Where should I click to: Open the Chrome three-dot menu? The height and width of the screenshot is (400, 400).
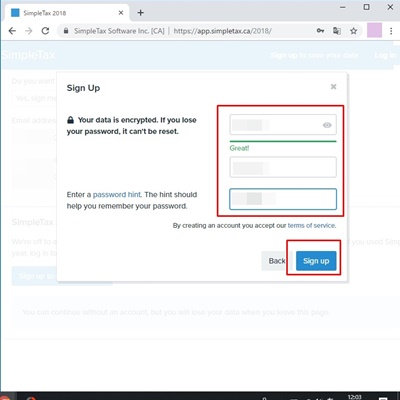tap(391, 31)
